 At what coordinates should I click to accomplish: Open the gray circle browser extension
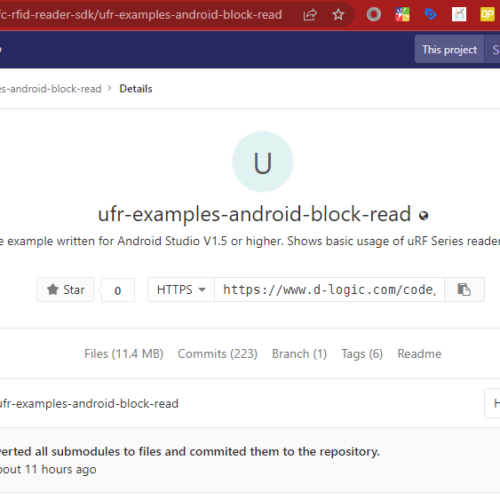[374, 15]
